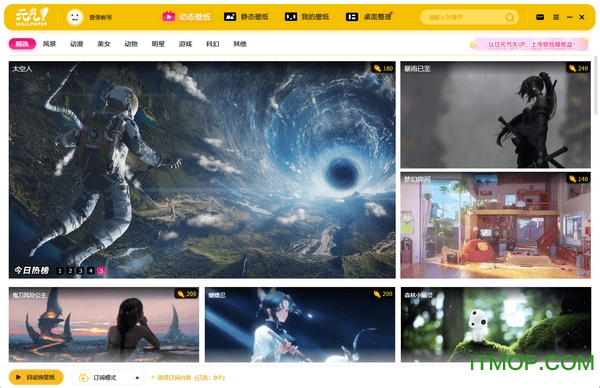Viewport: 600px width, 388px height.
Task: Open the mail messages icon
Action: click(540, 17)
